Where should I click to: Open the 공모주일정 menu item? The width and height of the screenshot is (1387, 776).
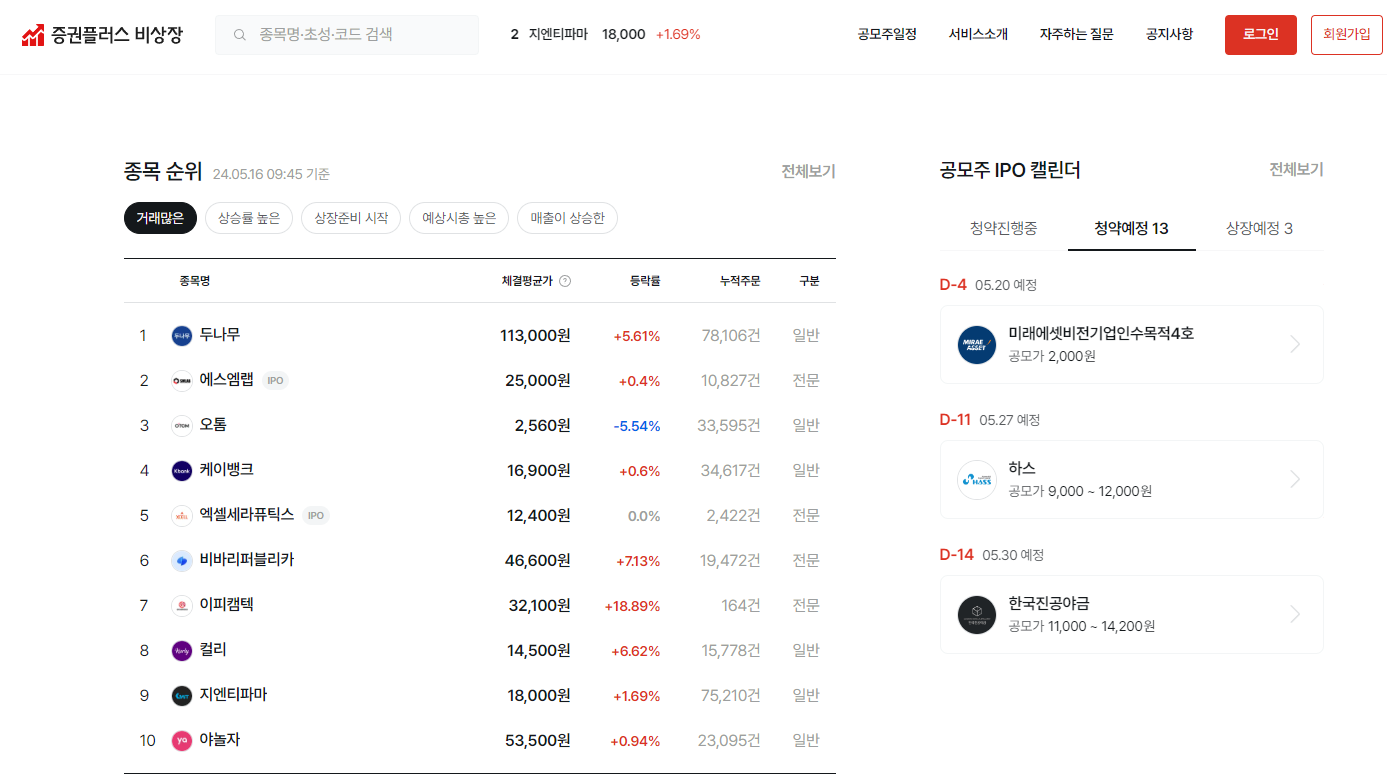[886, 33]
